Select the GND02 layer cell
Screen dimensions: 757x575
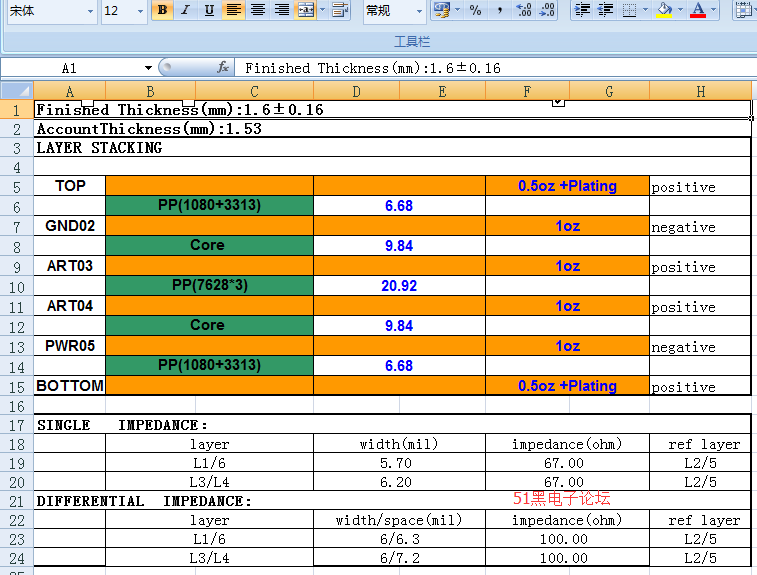[x=70, y=225]
